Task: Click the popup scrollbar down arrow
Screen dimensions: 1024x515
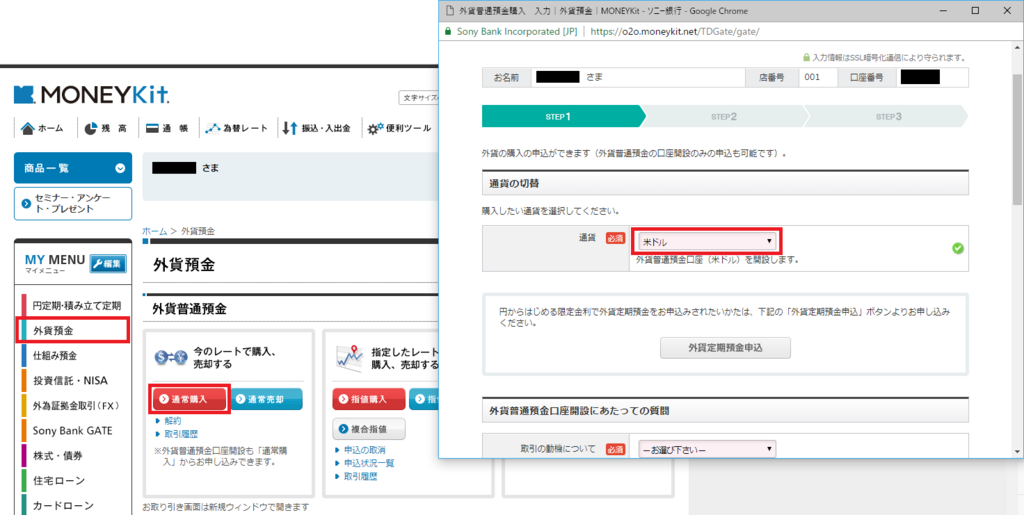Action: pyautogui.click(x=1017, y=451)
